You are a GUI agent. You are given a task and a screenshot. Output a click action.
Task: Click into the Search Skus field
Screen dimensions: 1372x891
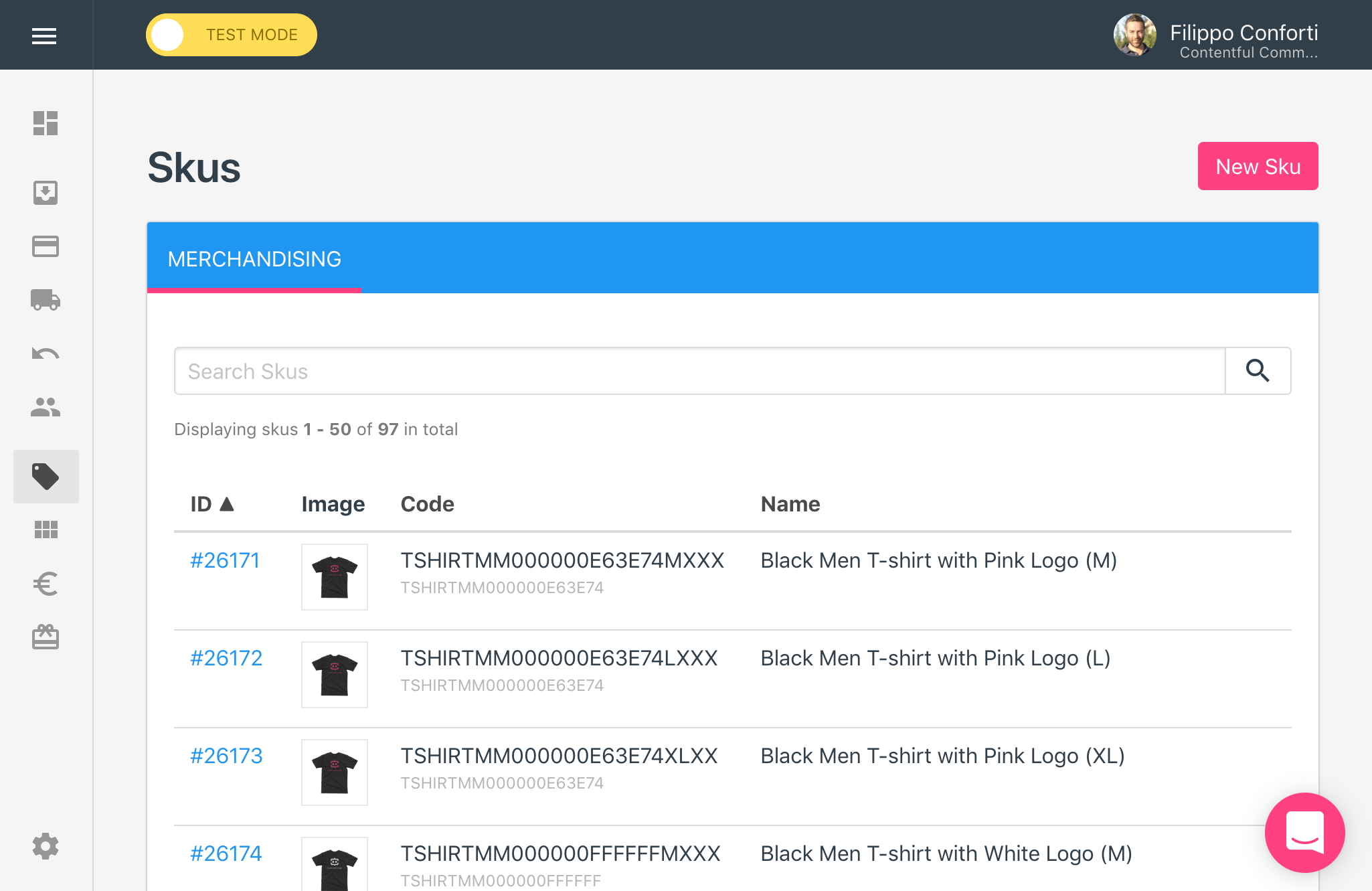699,371
